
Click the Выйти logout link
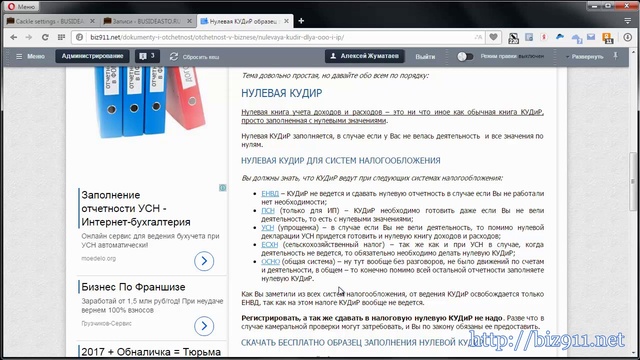425,57
